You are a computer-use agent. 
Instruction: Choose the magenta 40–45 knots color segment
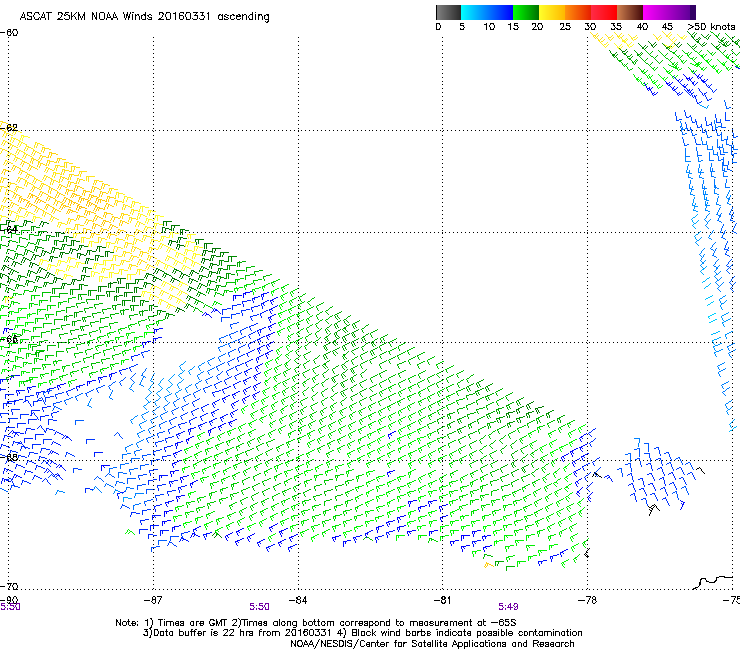tap(656, 12)
